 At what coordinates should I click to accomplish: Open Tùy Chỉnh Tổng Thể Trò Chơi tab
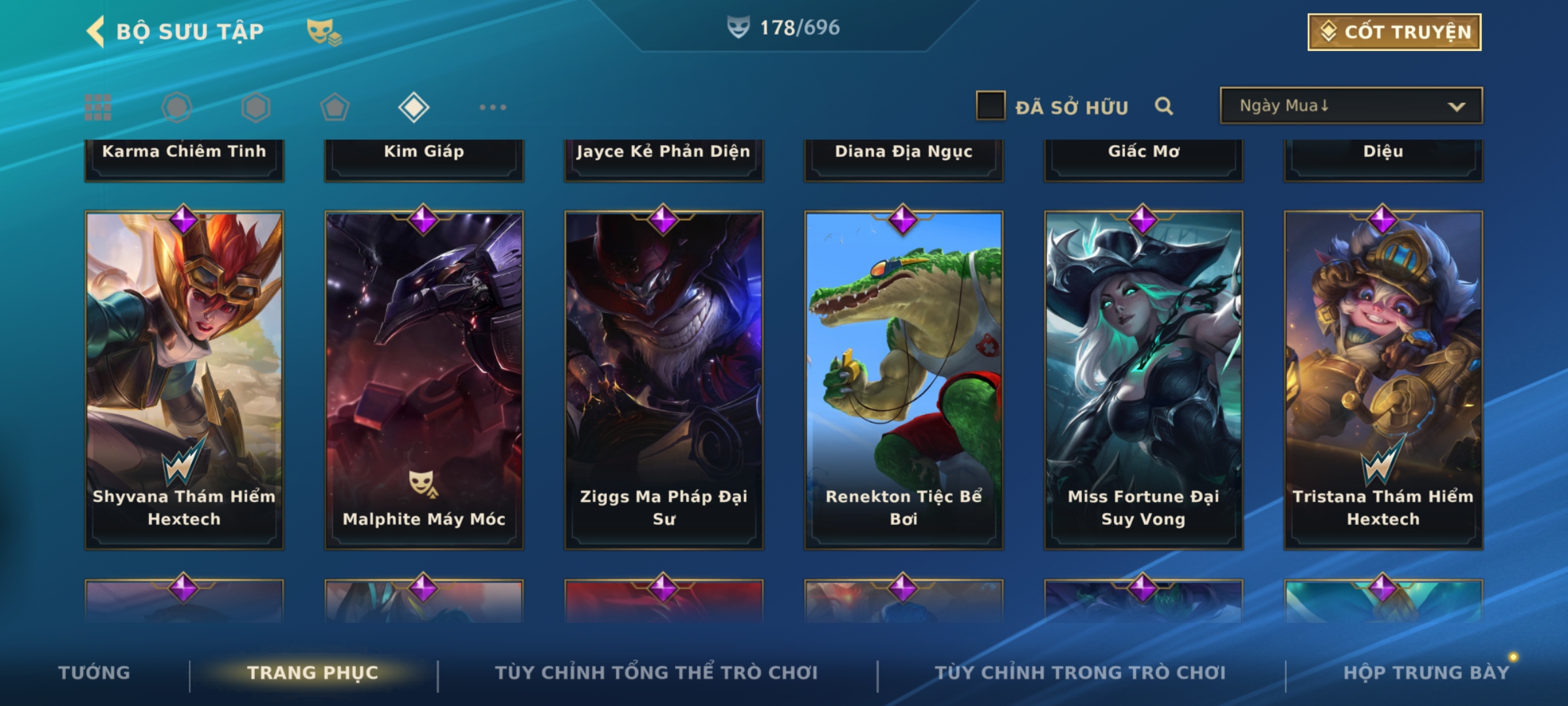[x=656, y=673]
